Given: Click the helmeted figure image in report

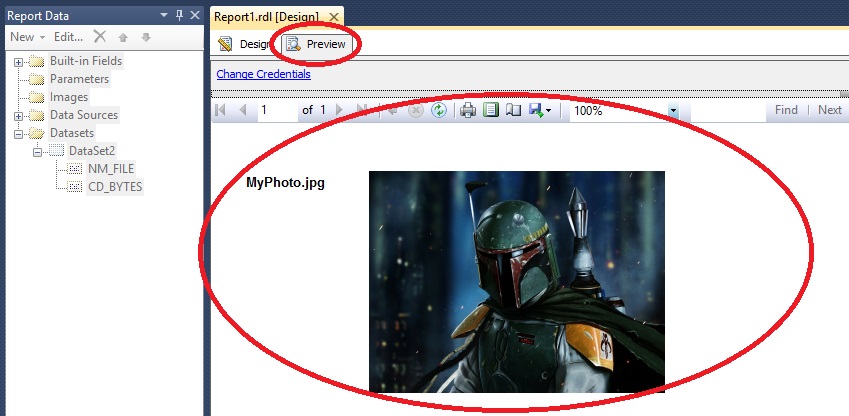Looking at the screenshot, I should [x=517, y=282].
